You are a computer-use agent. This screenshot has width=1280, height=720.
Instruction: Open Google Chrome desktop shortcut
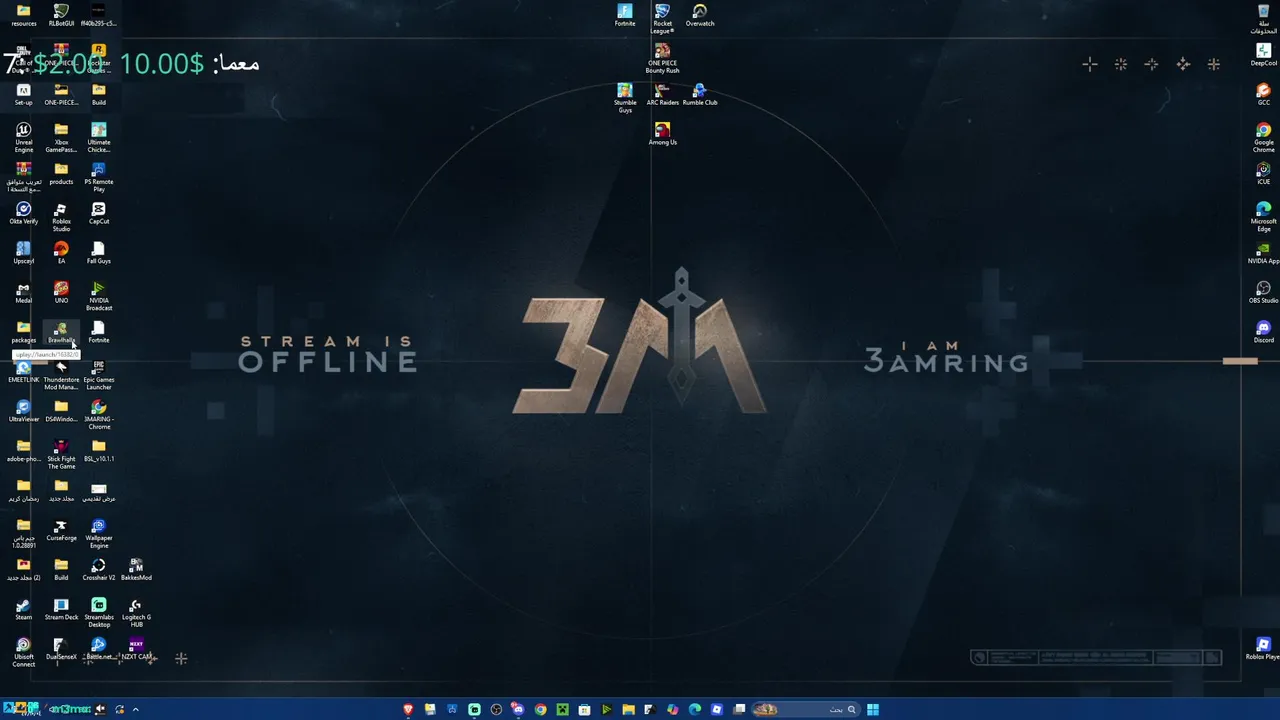pyautogui.click(x=1264, y=137)
